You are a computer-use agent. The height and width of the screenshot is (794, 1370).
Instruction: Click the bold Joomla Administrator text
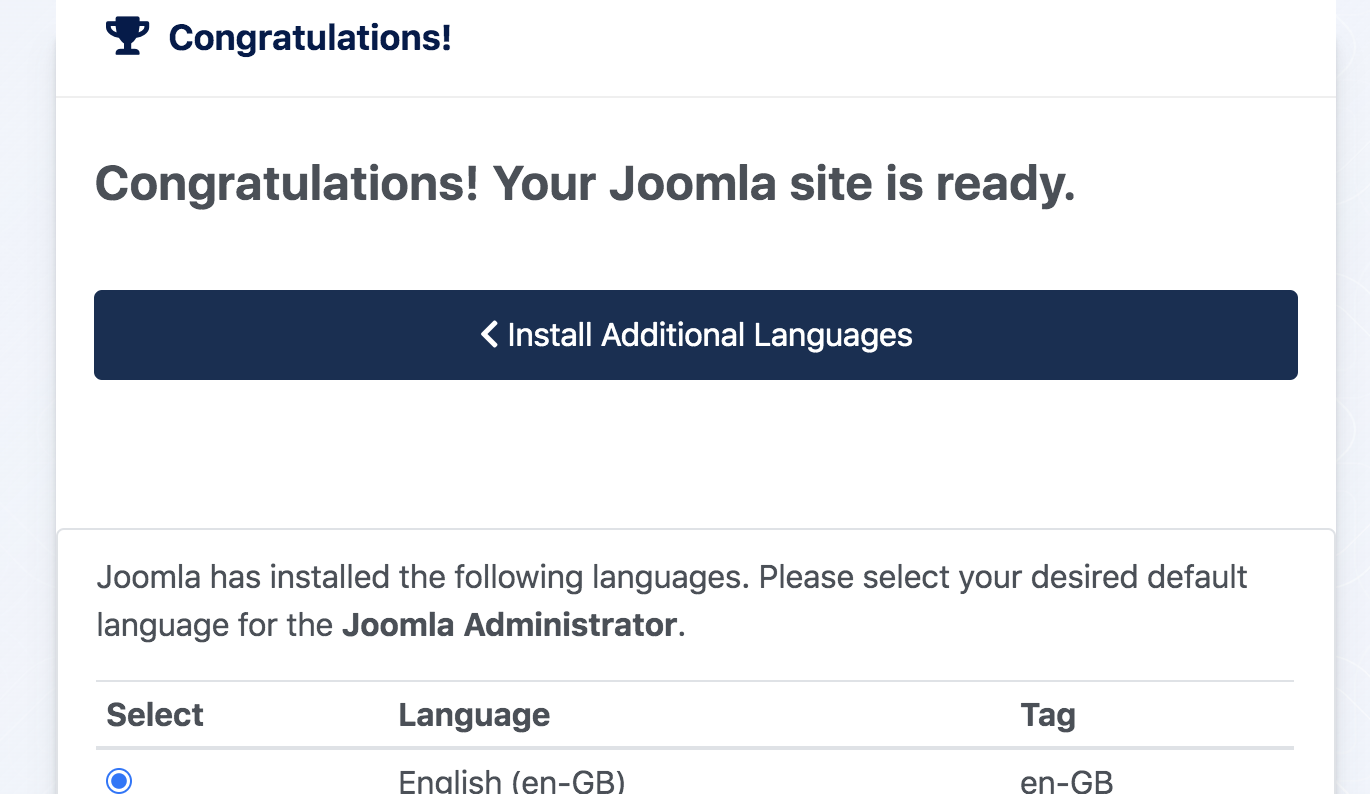pos(509,625)
